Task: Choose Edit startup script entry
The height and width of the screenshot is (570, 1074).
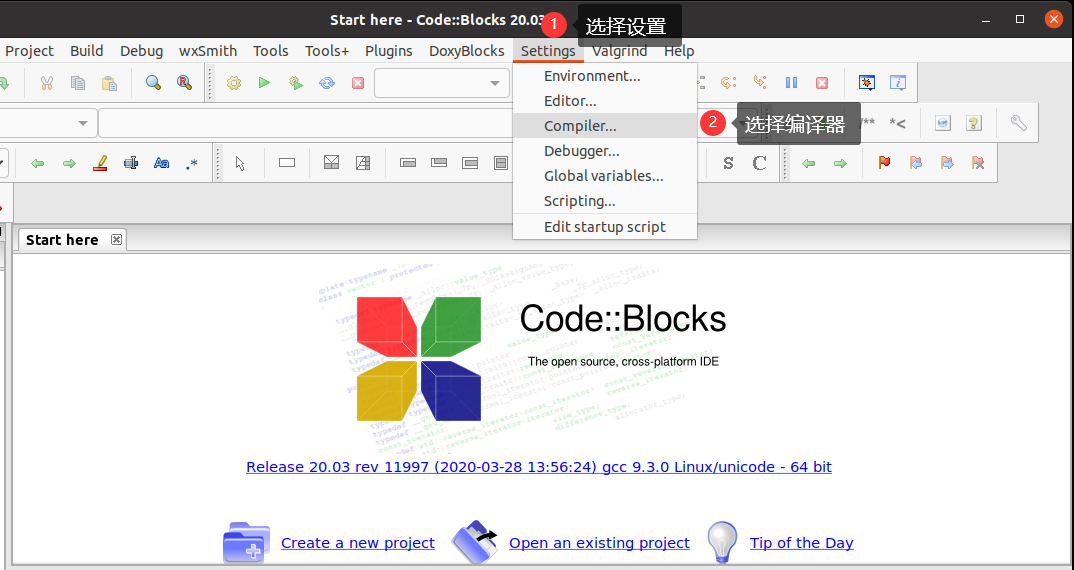Action: (x=605, y=227)
